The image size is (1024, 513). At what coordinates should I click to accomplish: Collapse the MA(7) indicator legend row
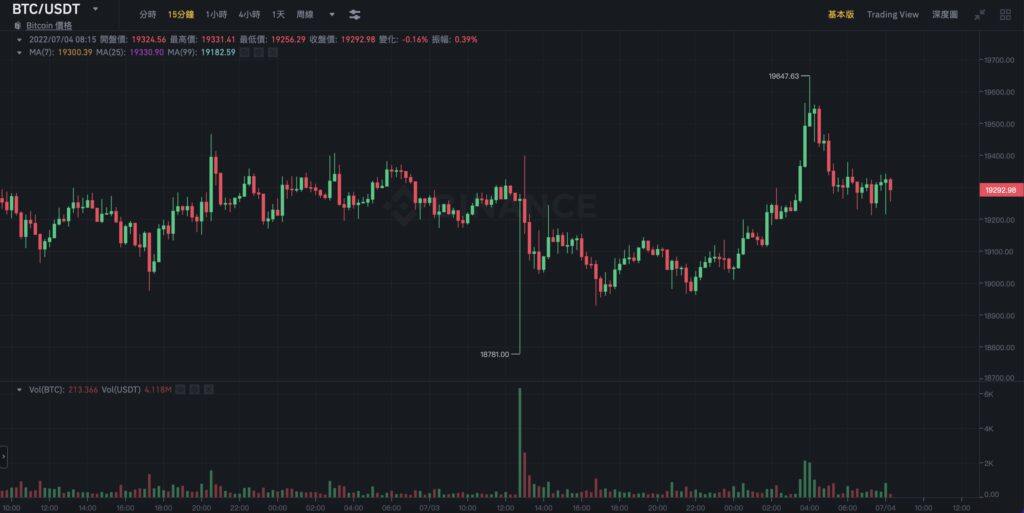[20, 52]
